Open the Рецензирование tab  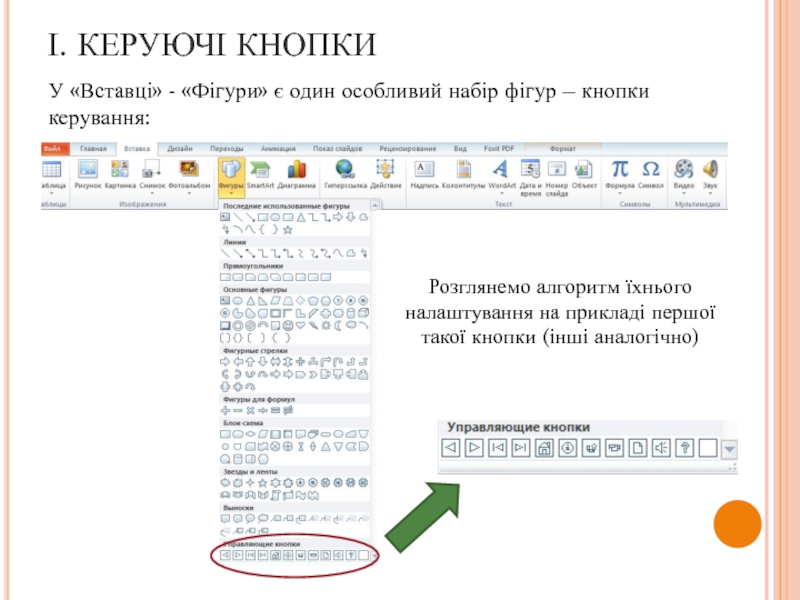408,148
